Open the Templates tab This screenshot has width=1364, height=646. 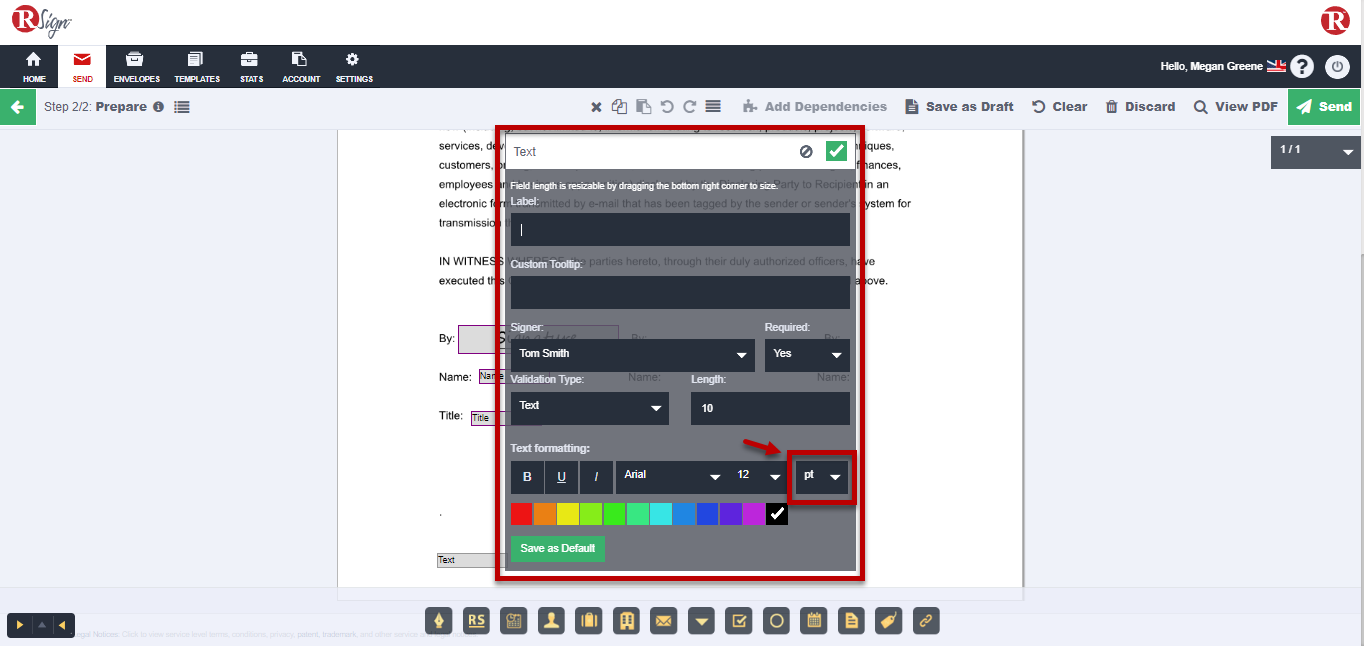click(x=197, y=67)
